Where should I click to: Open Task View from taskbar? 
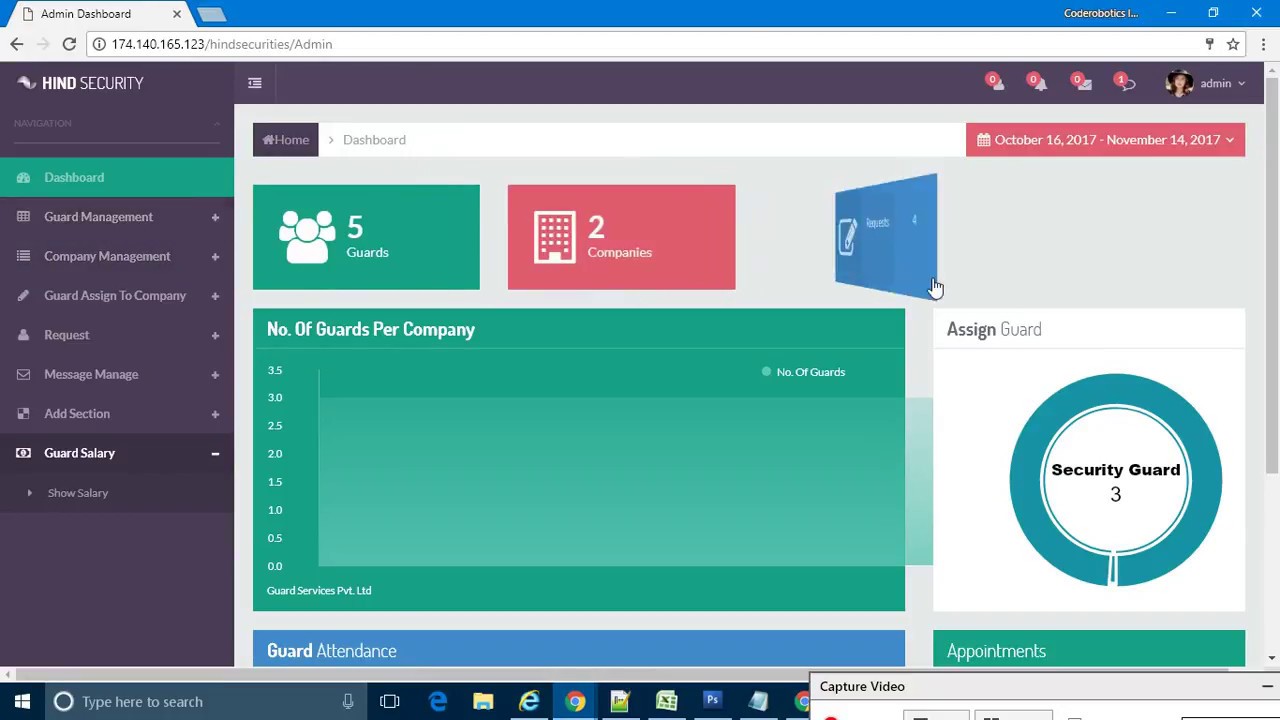coord(390,702)
